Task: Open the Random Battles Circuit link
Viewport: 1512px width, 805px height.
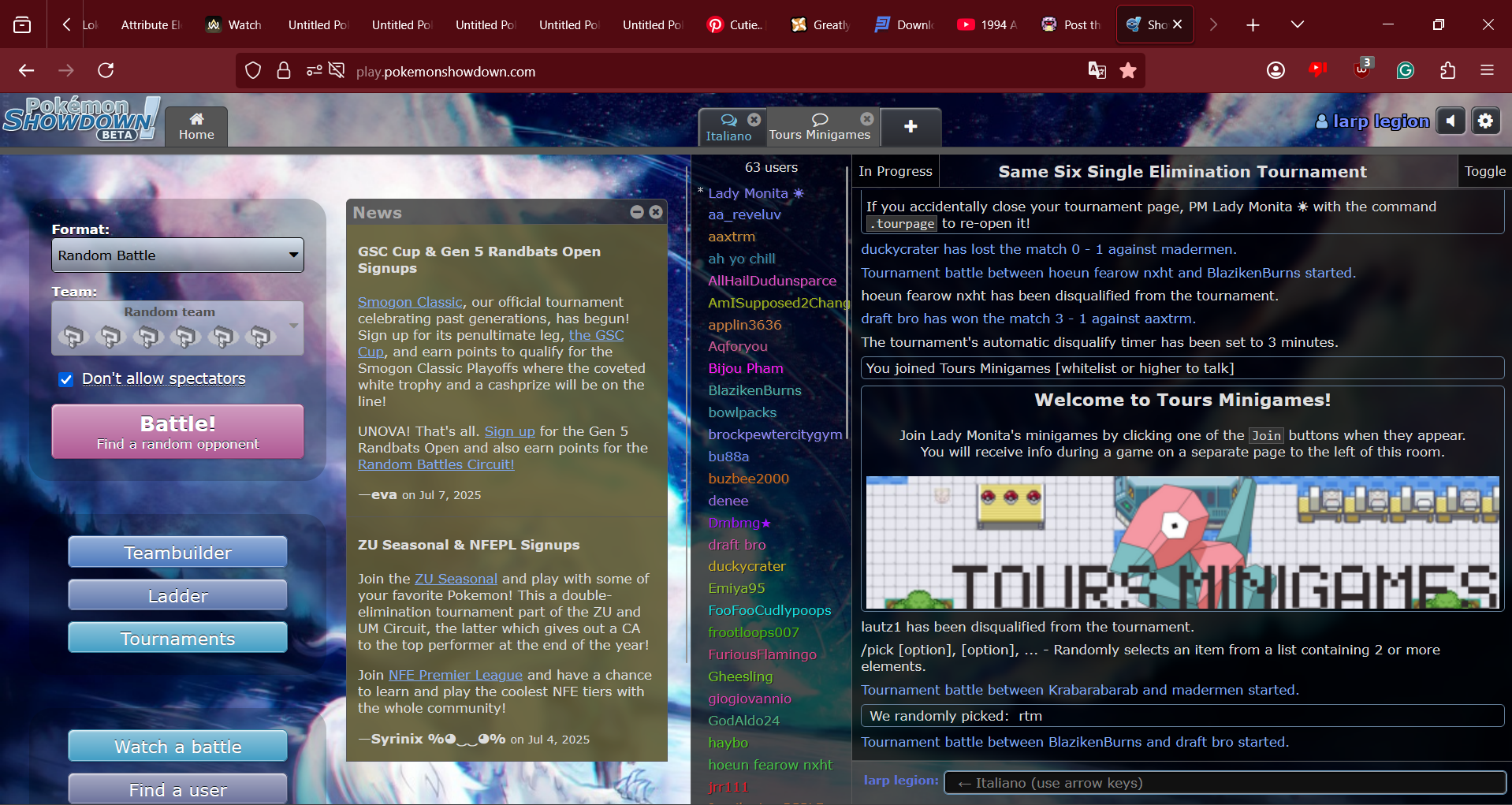Action: tap(436, 464)
